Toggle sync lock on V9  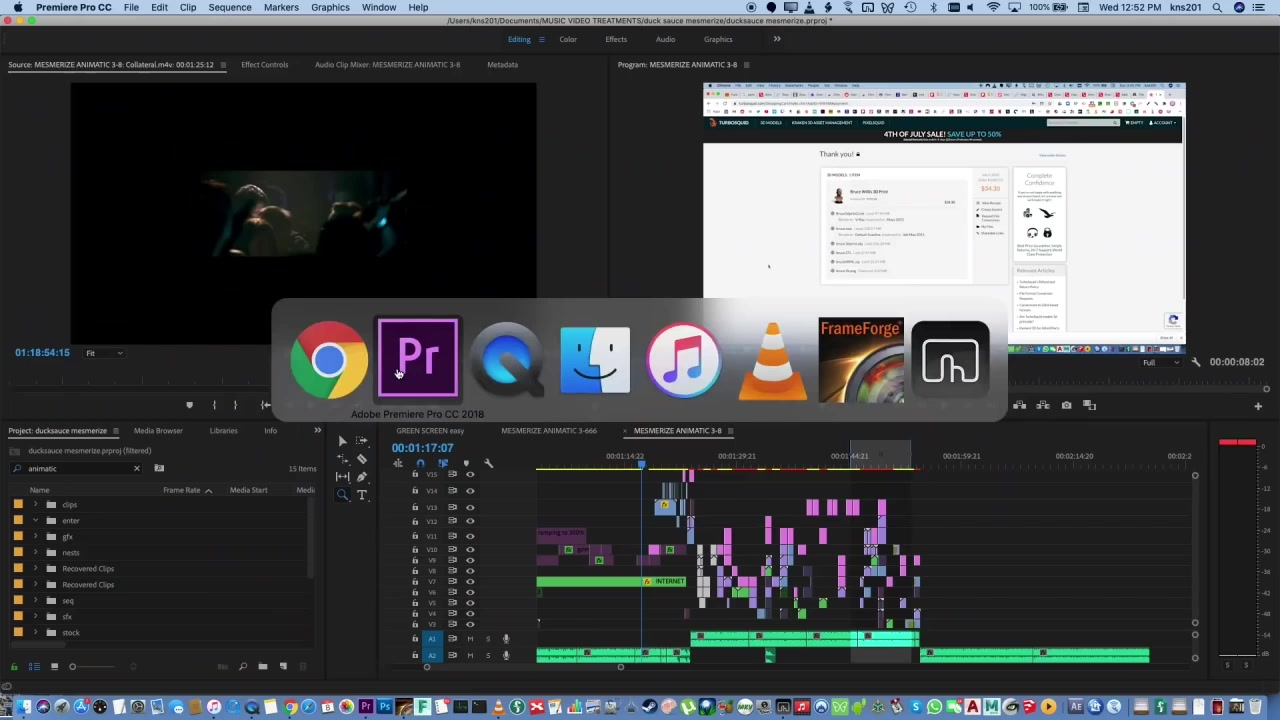coord(452,561)
